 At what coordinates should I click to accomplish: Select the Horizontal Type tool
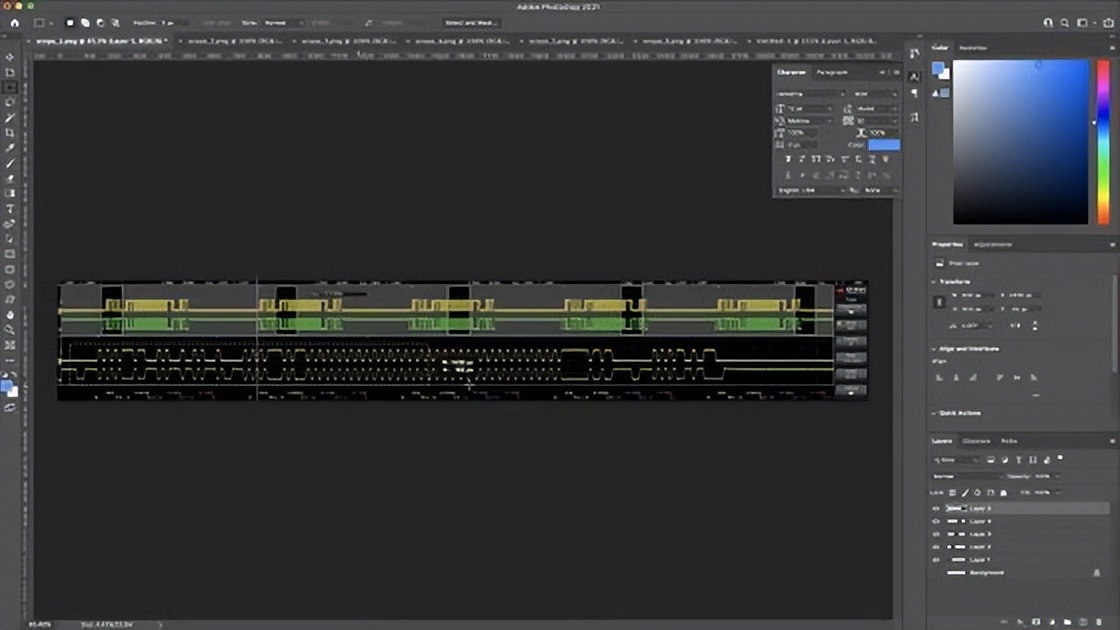[10, 209]
